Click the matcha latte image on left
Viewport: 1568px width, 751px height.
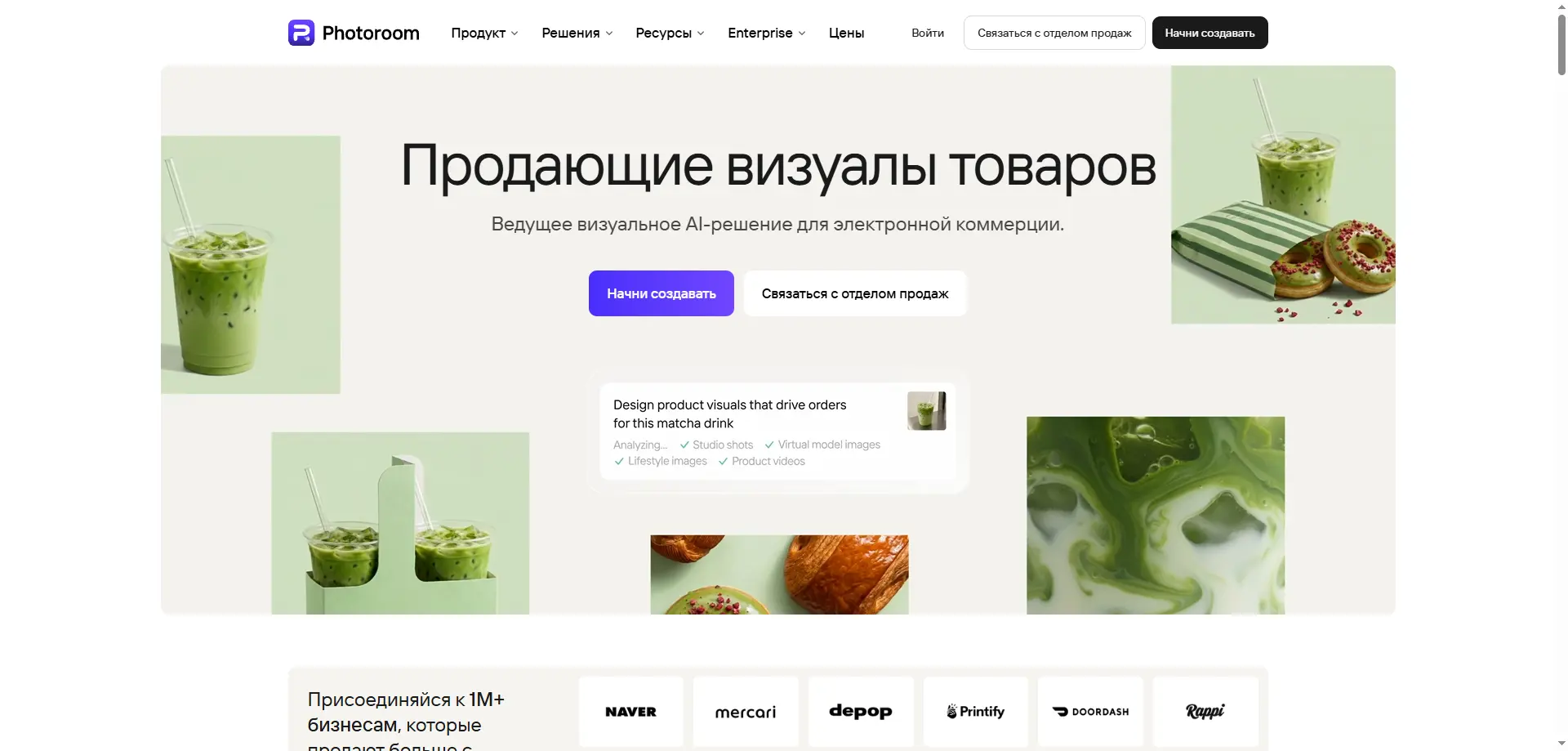[251, 265]
